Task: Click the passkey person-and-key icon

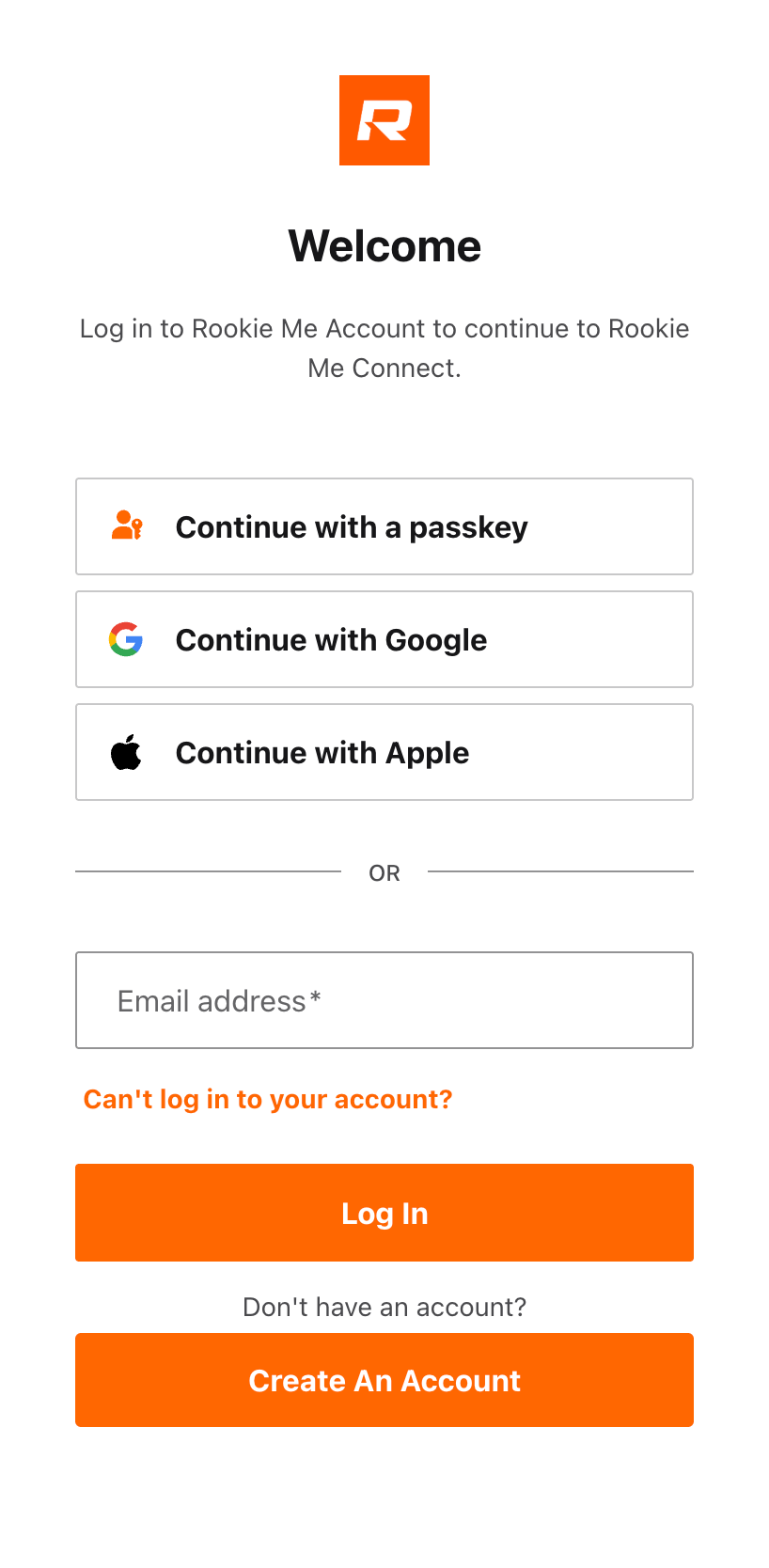Action: pos(127,525)
